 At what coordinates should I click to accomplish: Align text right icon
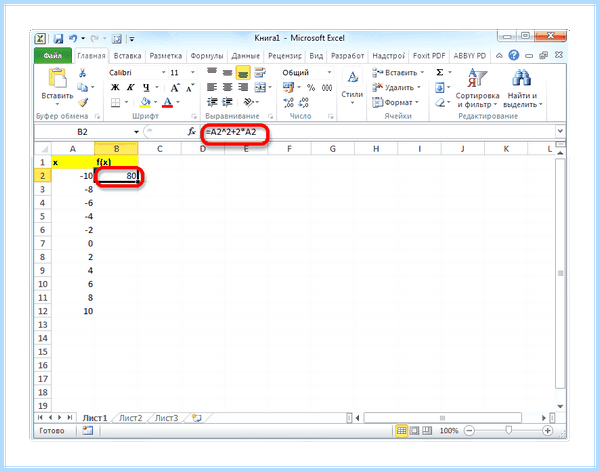(243, 87)
